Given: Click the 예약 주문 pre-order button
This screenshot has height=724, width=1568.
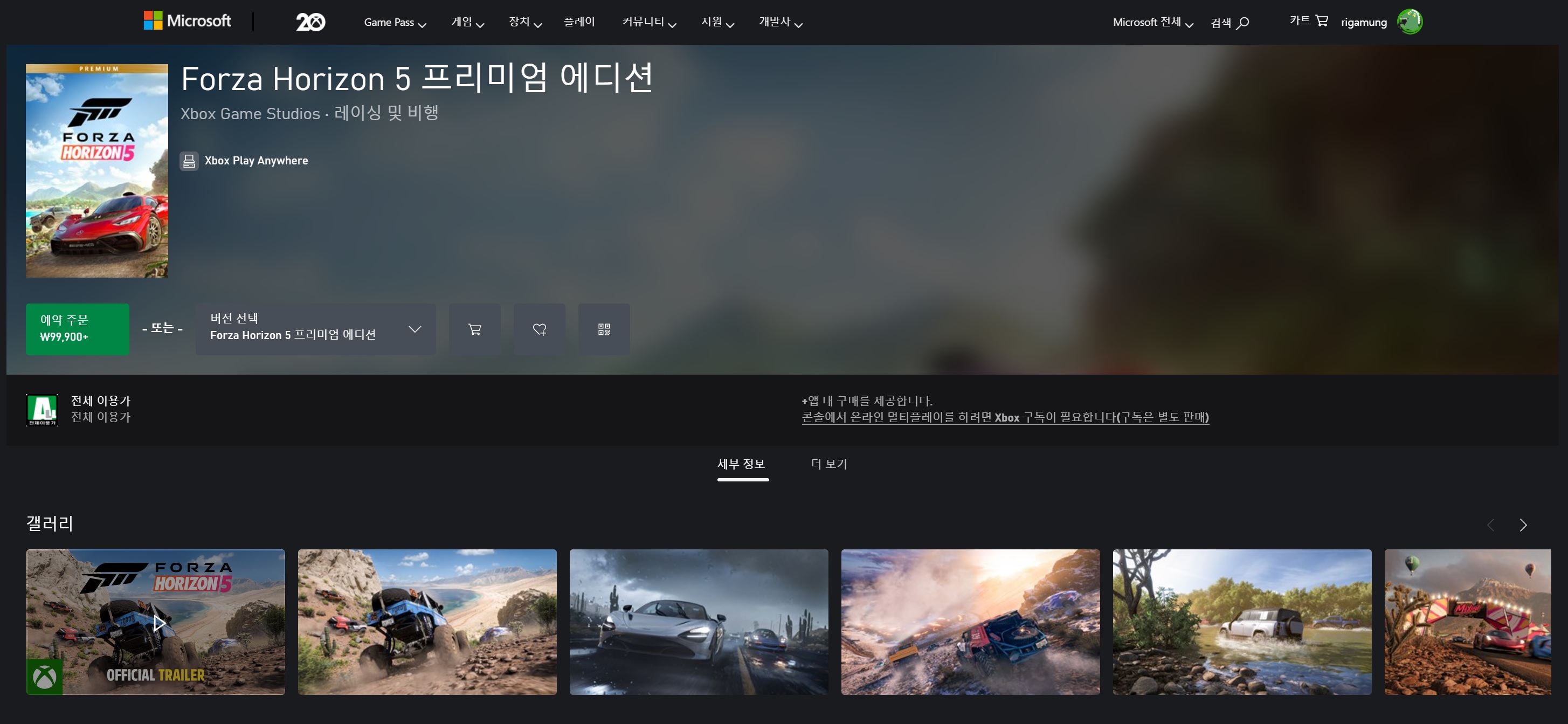Looking at the screenshot, I should coord(77,329).
